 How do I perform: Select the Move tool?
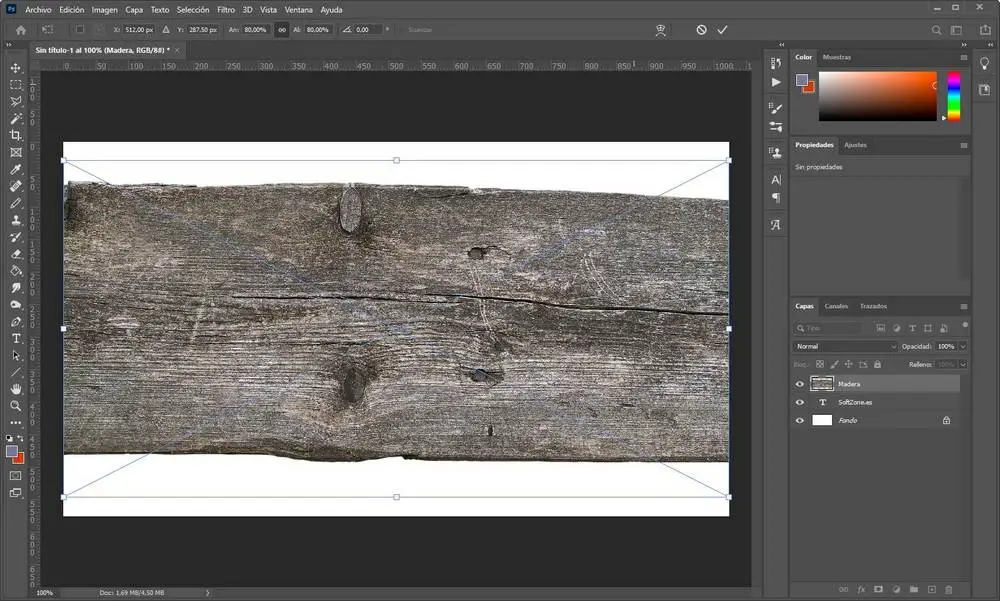tap(16, 68)
